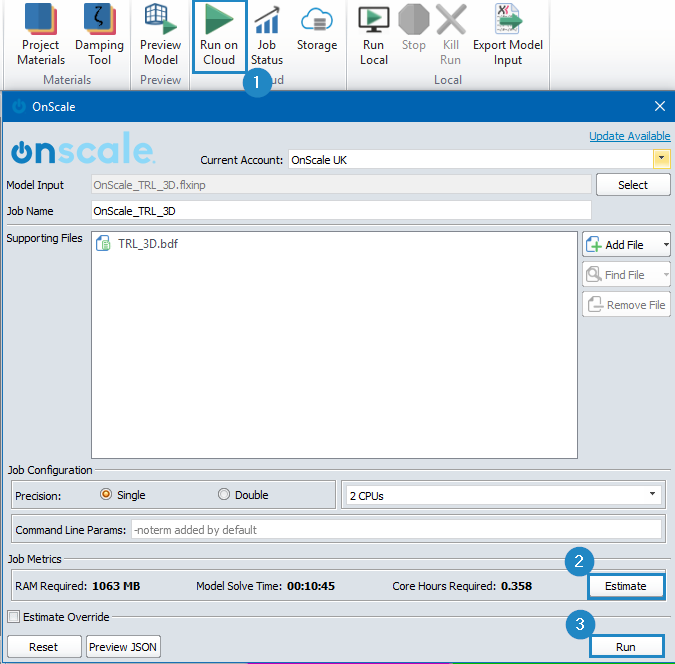Click RAM Required value 1063 MB
The height and width of the screenshot is (664, 675).
[116, 586]
